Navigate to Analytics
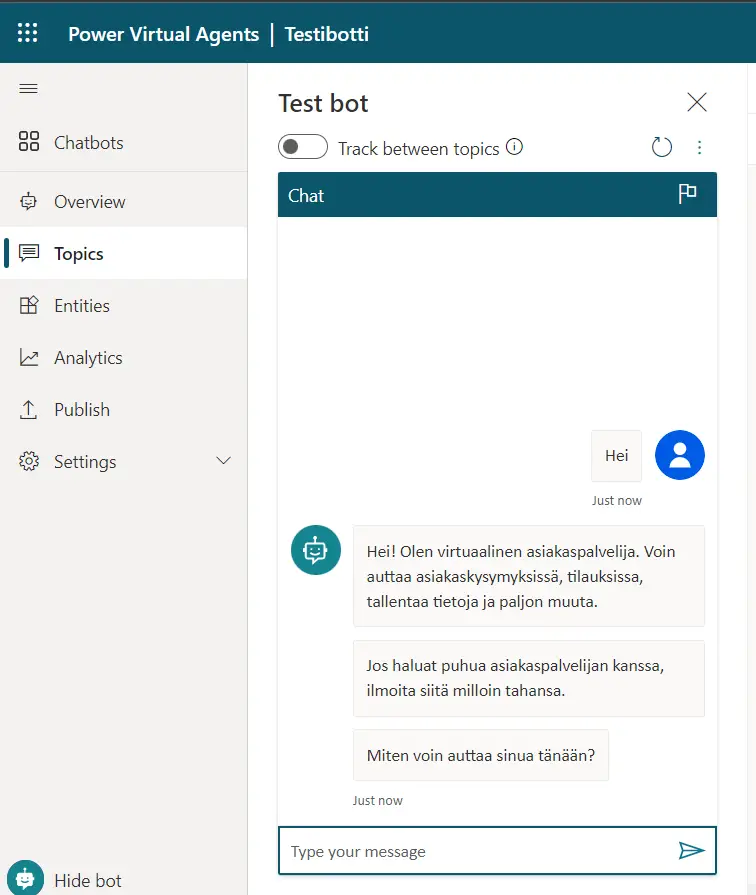756x895 pixels. coord(88,357)
